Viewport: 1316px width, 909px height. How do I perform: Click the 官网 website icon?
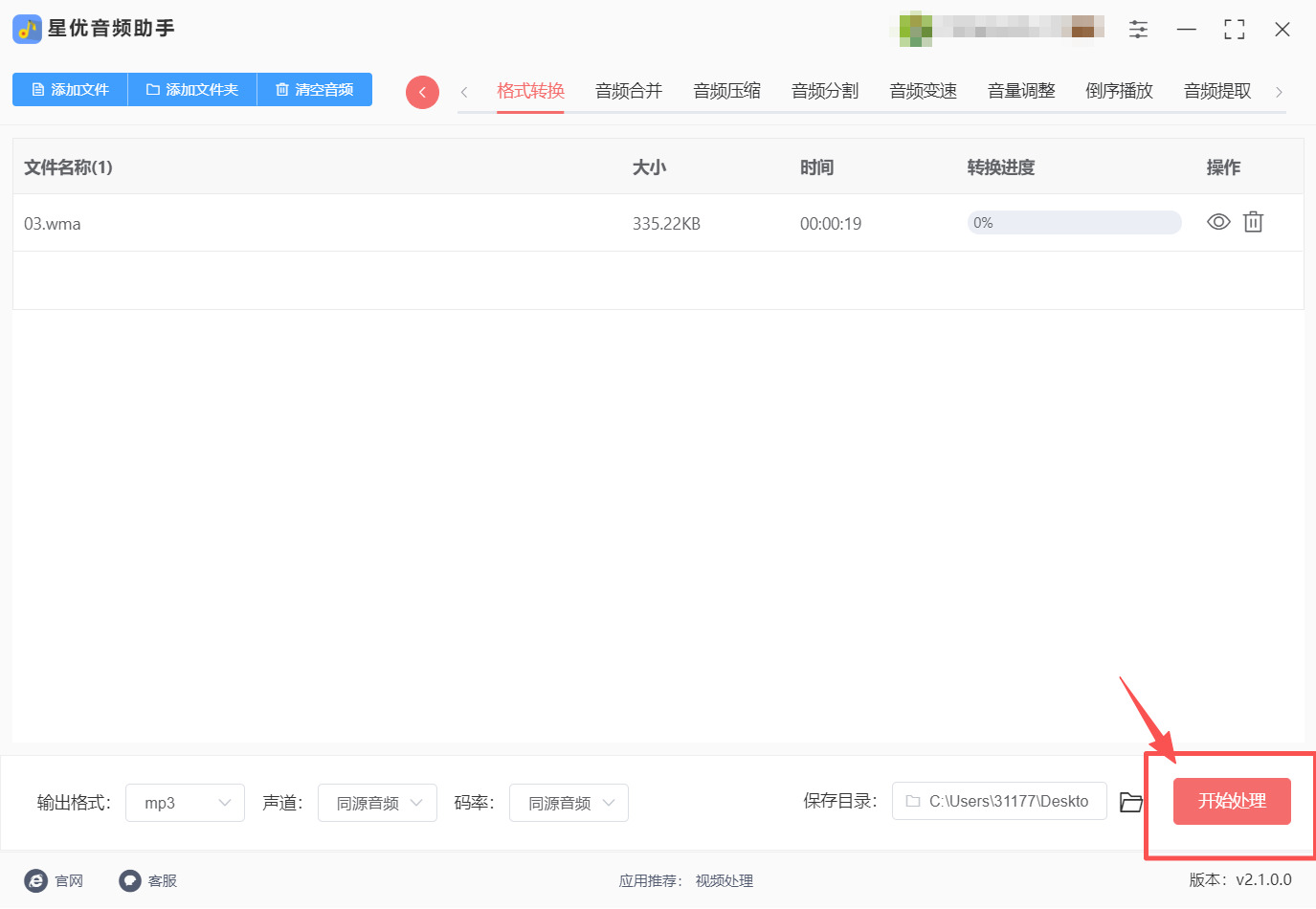[36, 880]
